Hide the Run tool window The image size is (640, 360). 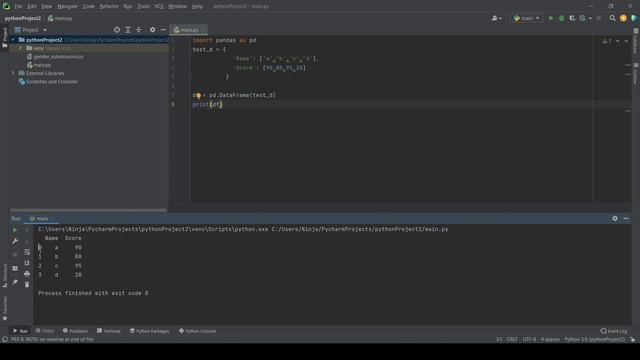click(x=626, y=218)
